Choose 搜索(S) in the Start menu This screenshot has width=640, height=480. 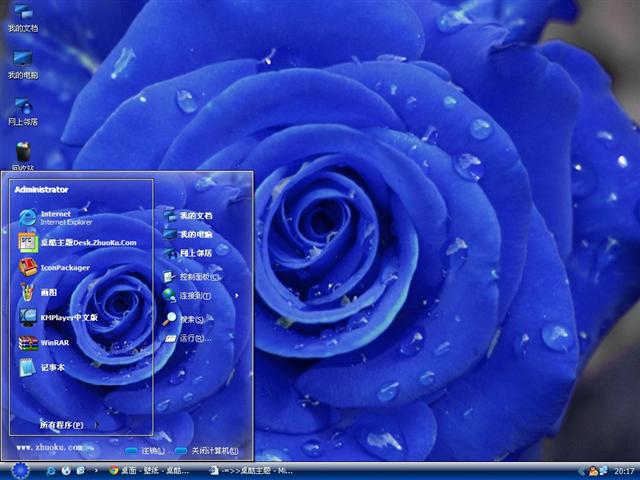190,319
